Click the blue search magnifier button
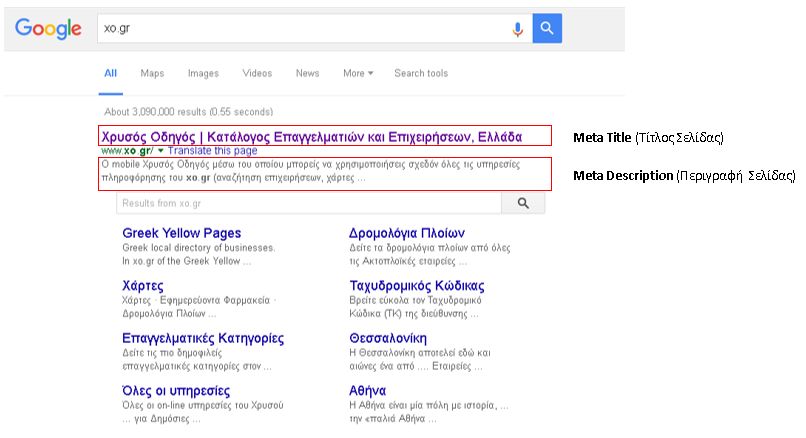This screenshot has height=438, width=806. point(547,28)
